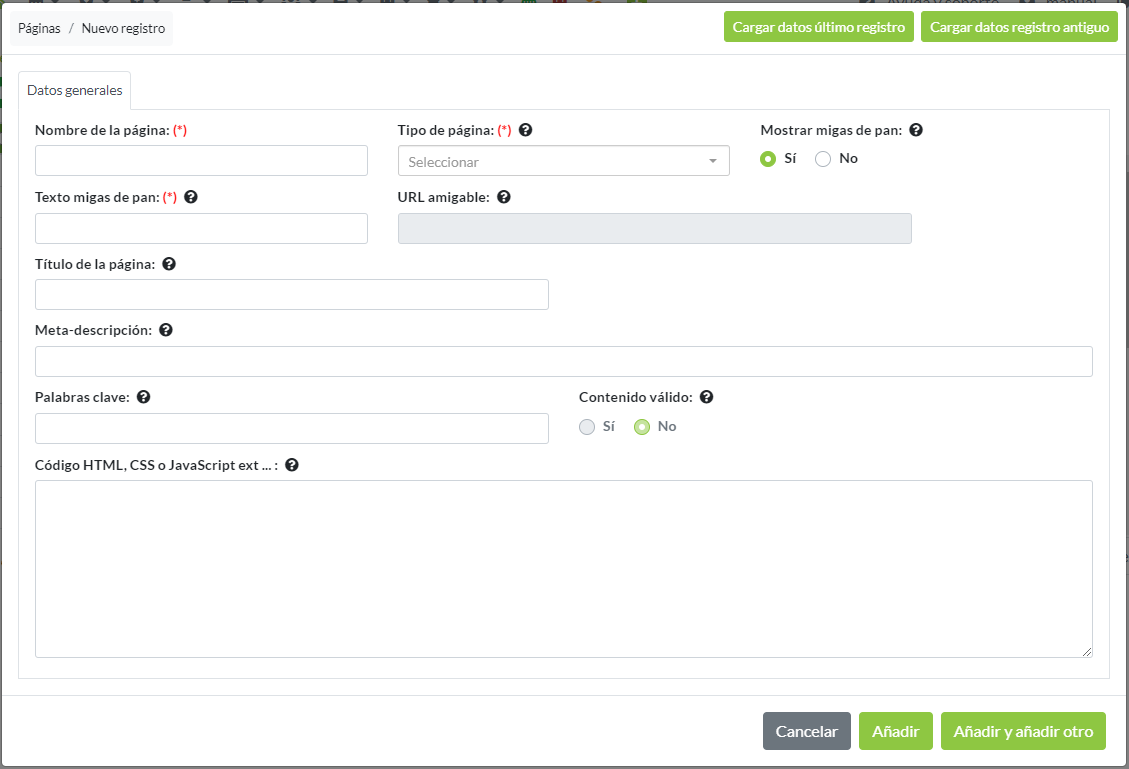Click help icon beside URL amigable
The height and width of the screenshot is (769, 1129).
tap(504, 197)
